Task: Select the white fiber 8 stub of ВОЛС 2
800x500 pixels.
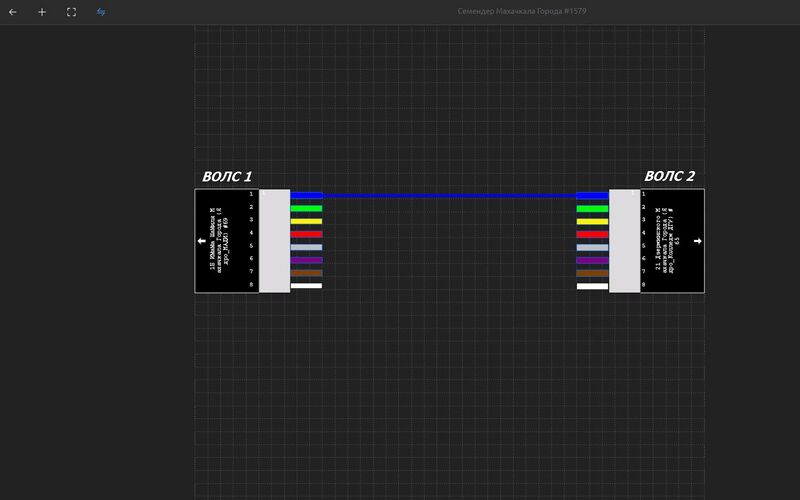Action: (592, 286)
